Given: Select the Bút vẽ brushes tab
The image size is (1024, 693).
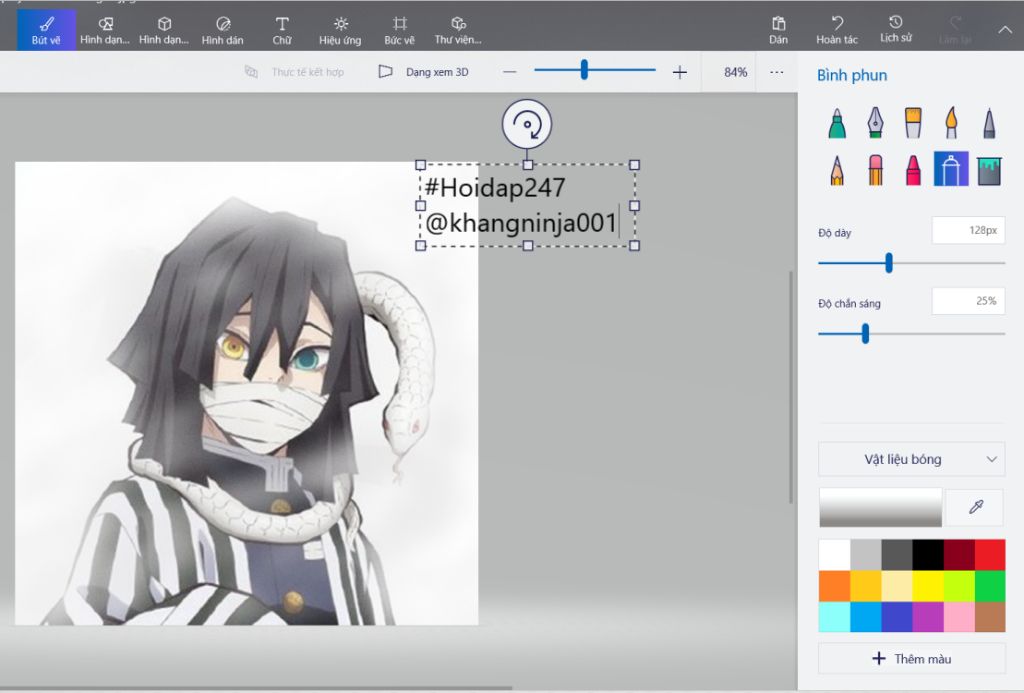Looking at the screenshot, I should 46,30.
